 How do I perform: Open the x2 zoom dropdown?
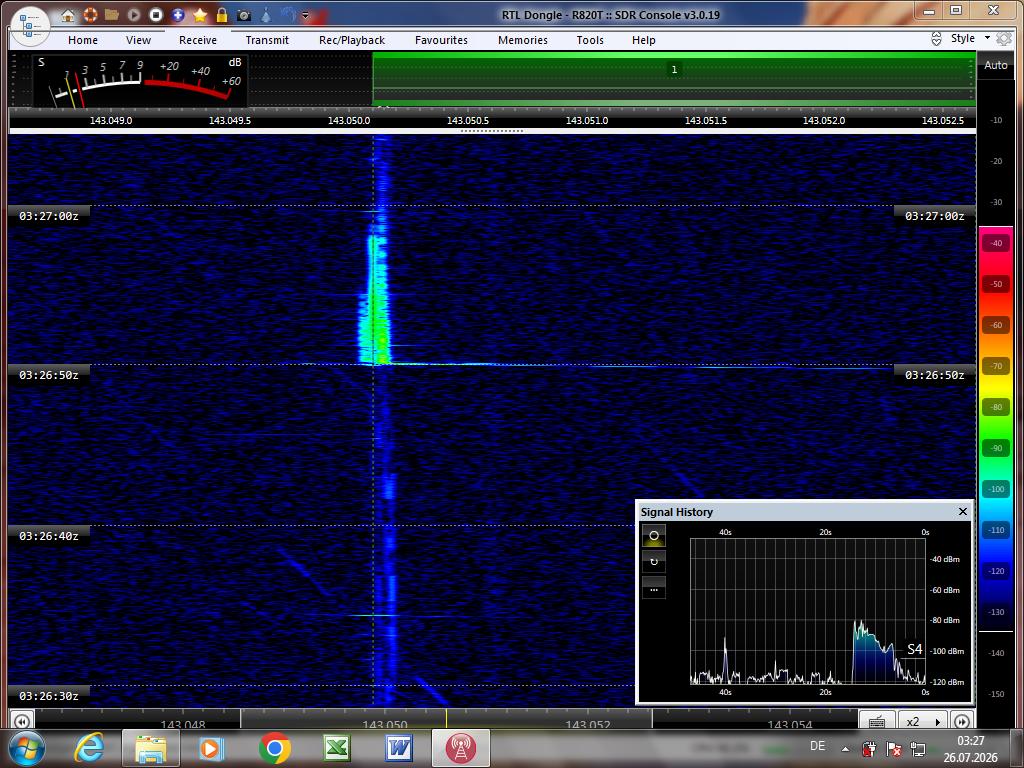pos(923,721)
